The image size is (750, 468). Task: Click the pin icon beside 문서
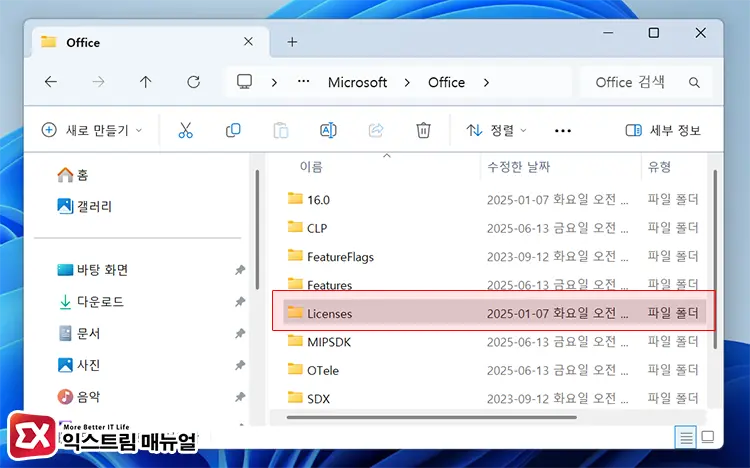pos(240,334)
